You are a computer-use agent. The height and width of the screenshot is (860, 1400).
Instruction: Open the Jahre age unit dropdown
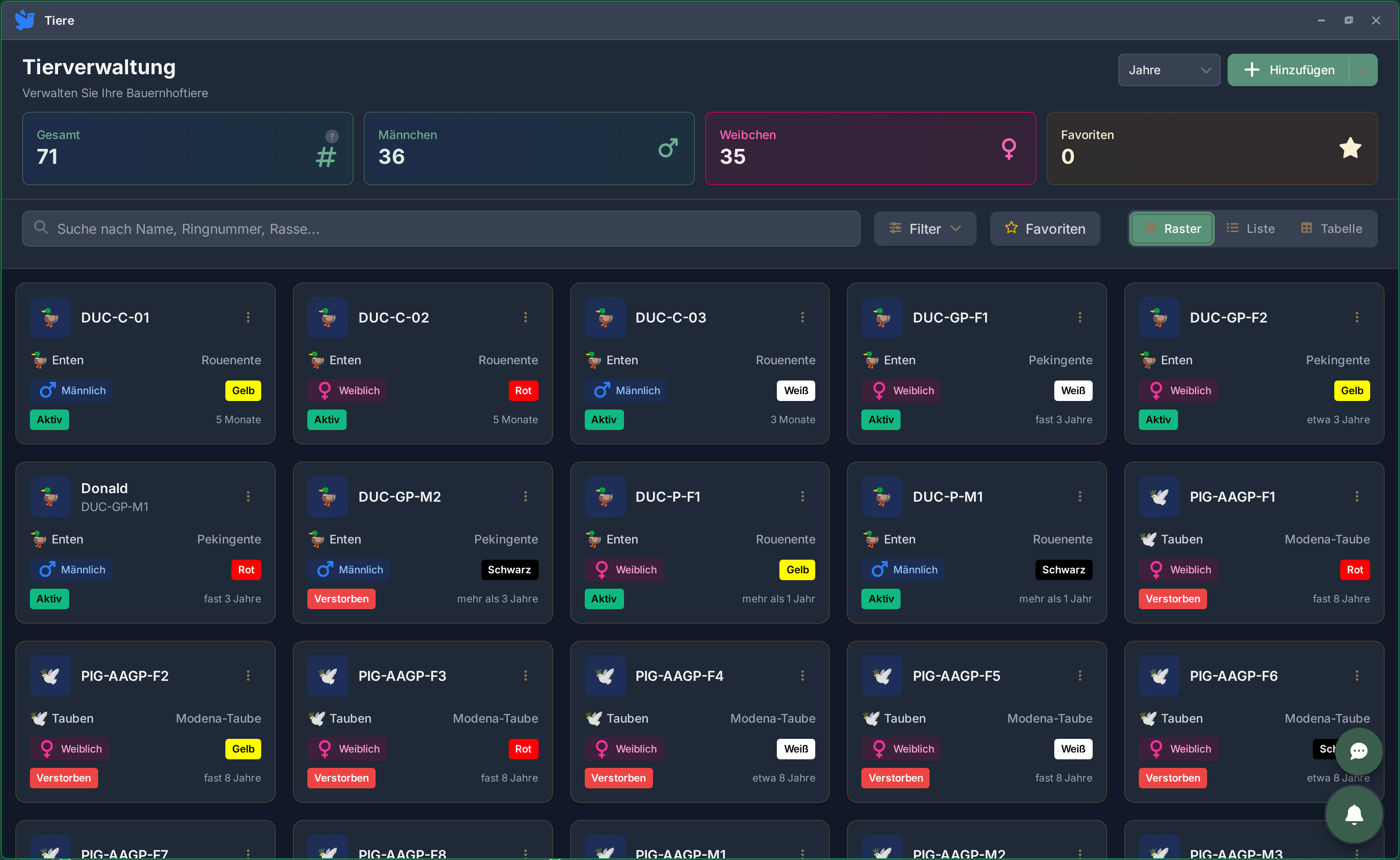click(1168, 70)
